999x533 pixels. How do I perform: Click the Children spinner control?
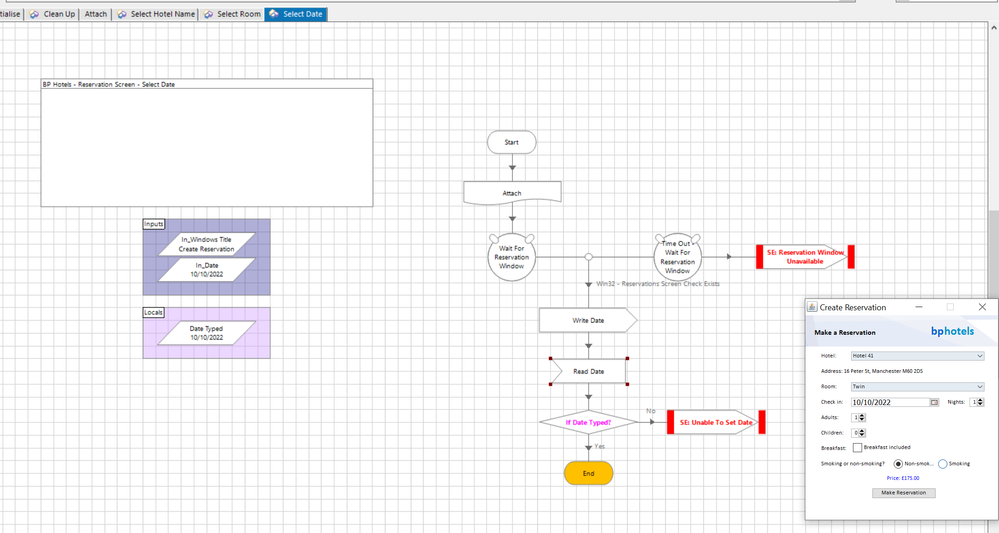(x=859, y=433)
